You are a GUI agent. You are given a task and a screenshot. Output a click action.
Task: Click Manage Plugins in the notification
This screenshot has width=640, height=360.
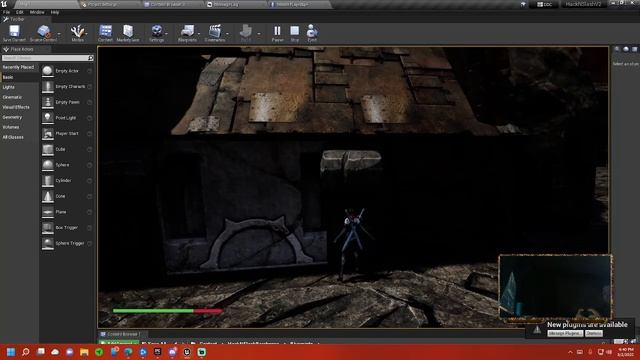(x=565, y=333)
